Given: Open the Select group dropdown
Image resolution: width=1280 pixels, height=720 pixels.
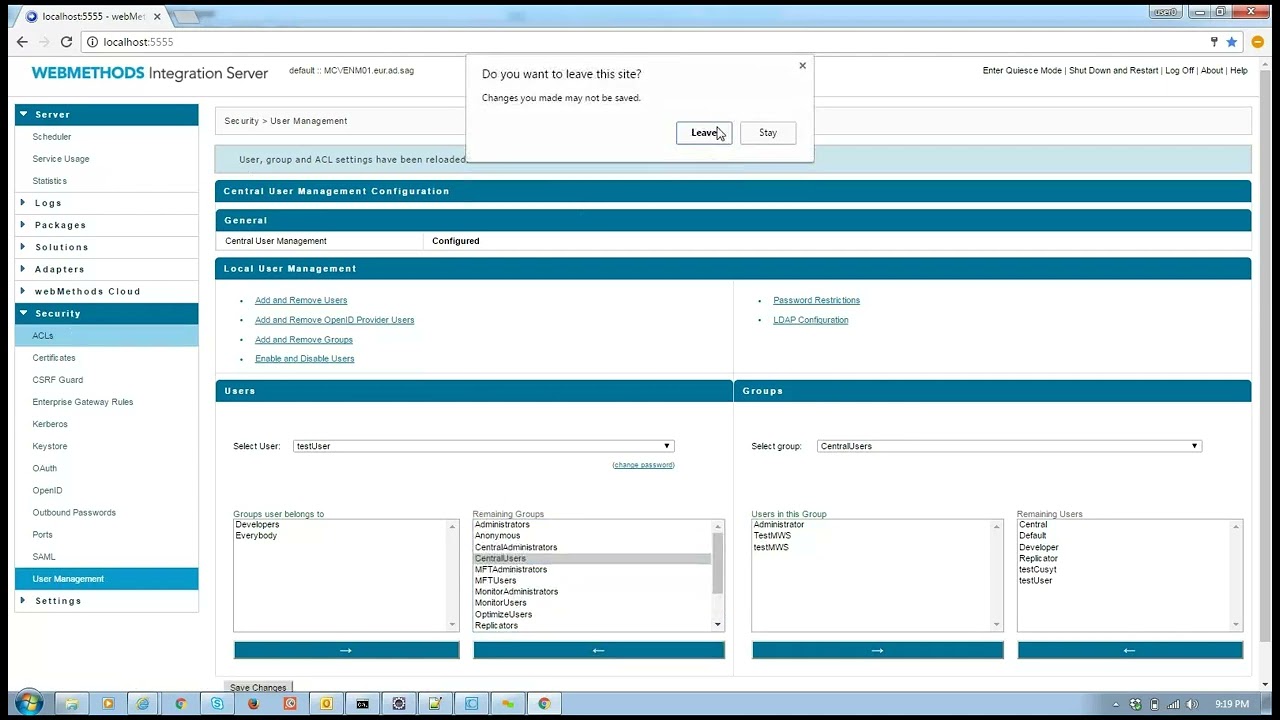Looking at the screenshot, I should click(1009, 446).
